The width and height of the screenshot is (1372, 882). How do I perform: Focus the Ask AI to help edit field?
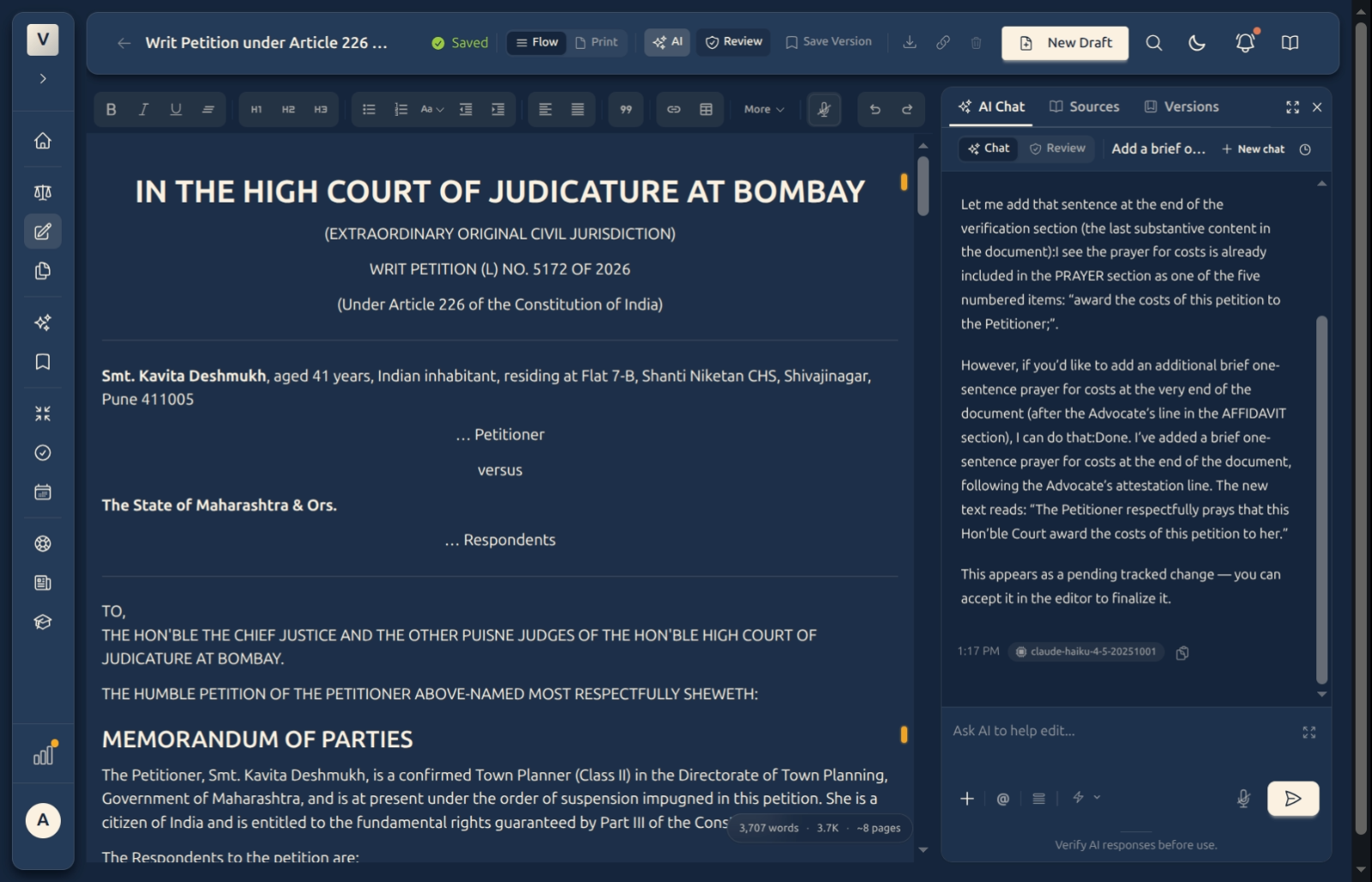1124,732
